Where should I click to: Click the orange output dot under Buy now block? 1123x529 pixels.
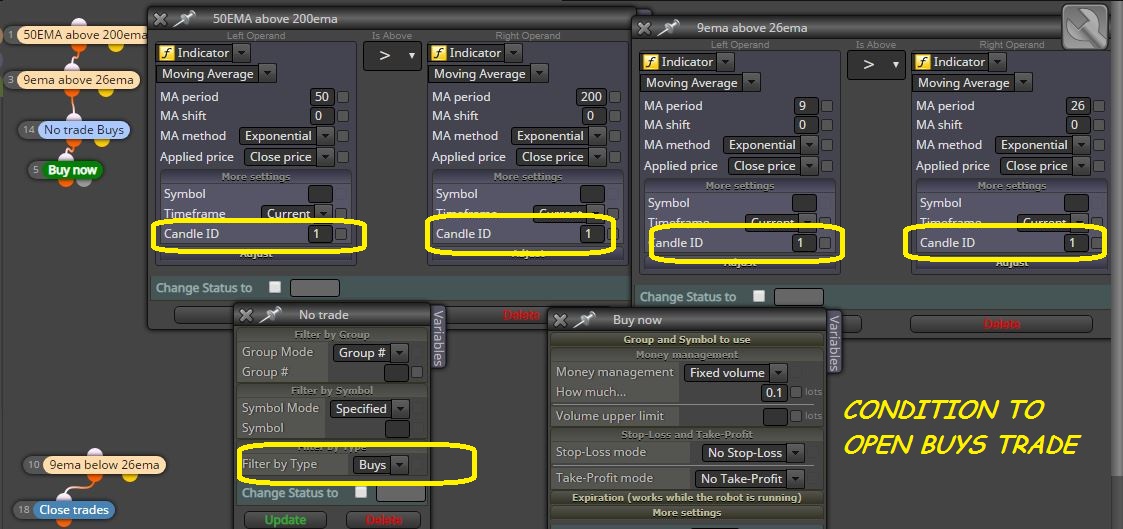(x=65, y=182)
